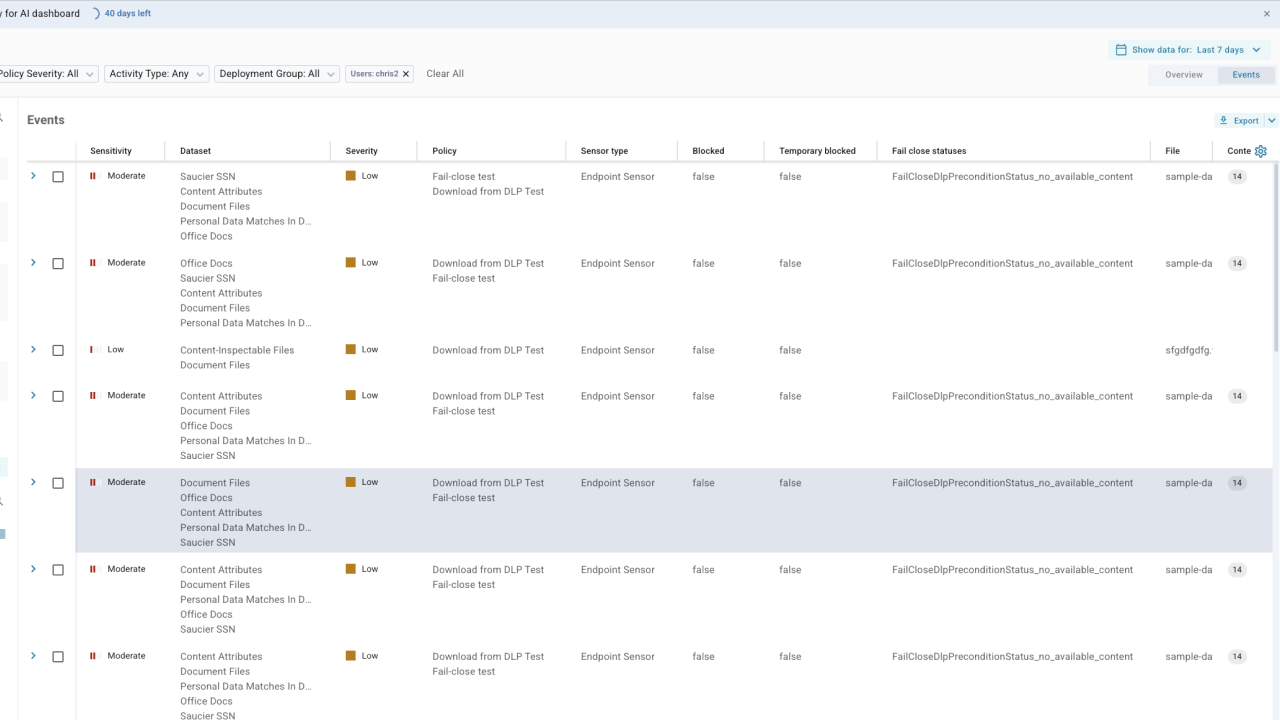
Task: Open the Export options dropdown arrow
Action: 1271,120
